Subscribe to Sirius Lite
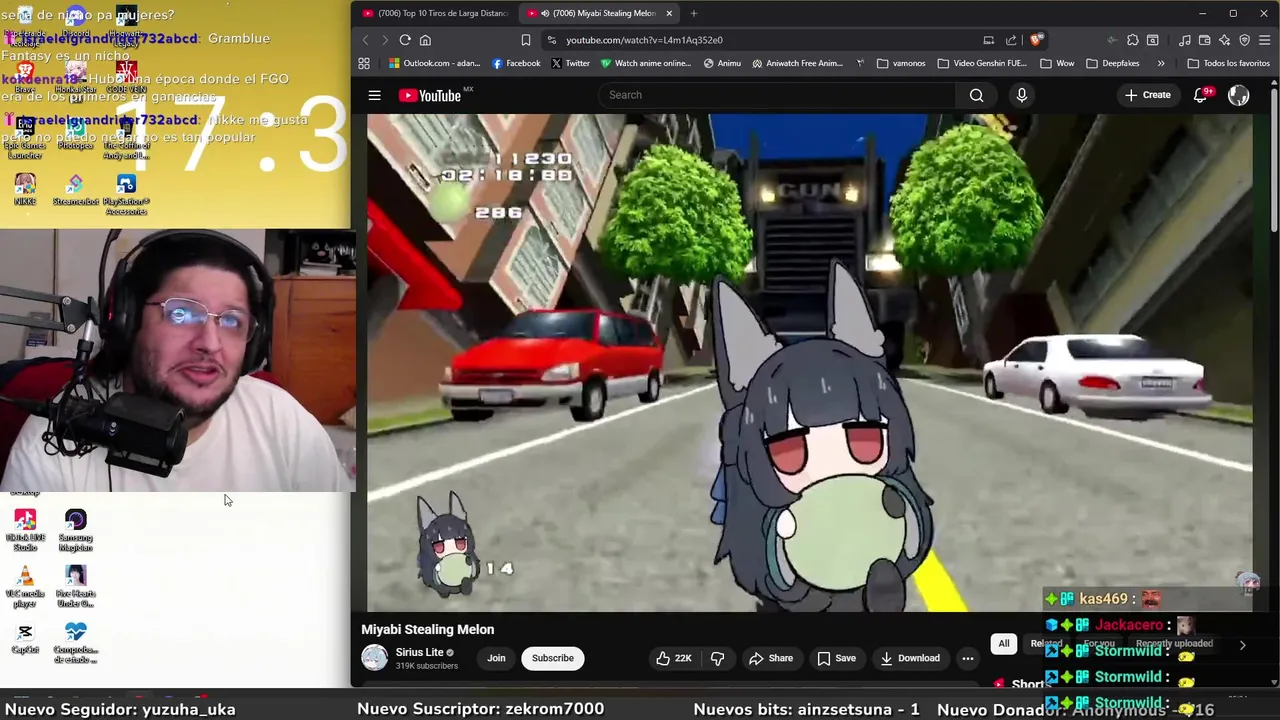1280x720 pixels. (x=552, y=658)
